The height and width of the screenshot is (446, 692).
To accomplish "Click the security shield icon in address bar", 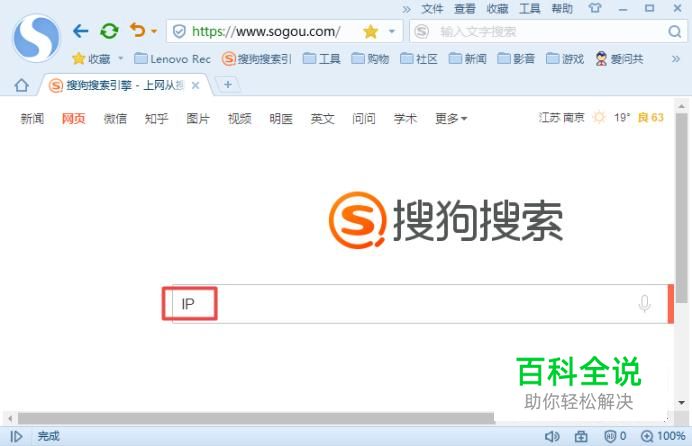I will click(179, 31).
